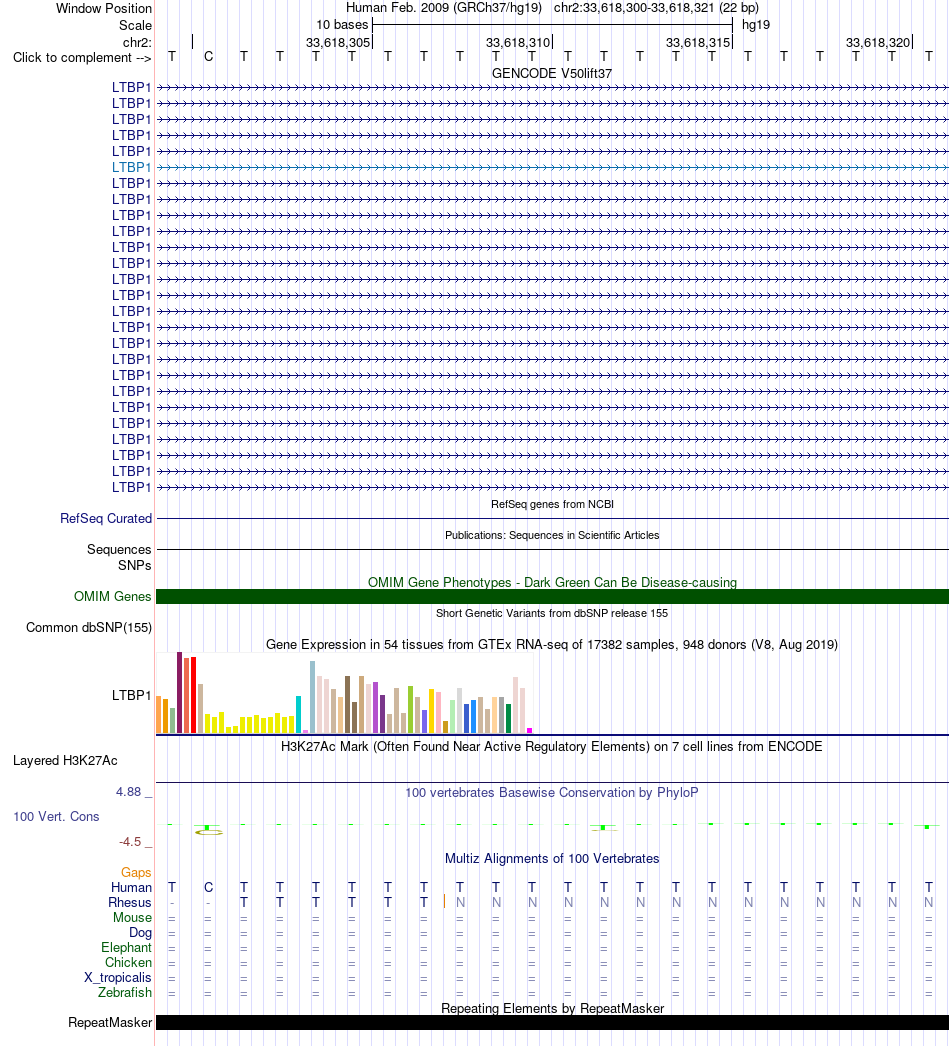950x1046 pixels.
Task: Click the hg19 text beside the scale bar
Action: pyautogui.click(x=756, y=25)
